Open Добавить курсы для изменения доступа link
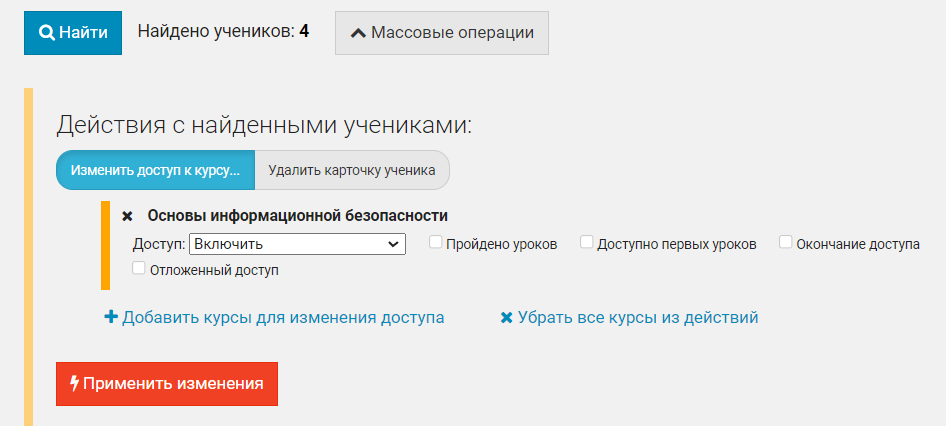Screen dimensions: 946x426 tap(283, 318)
